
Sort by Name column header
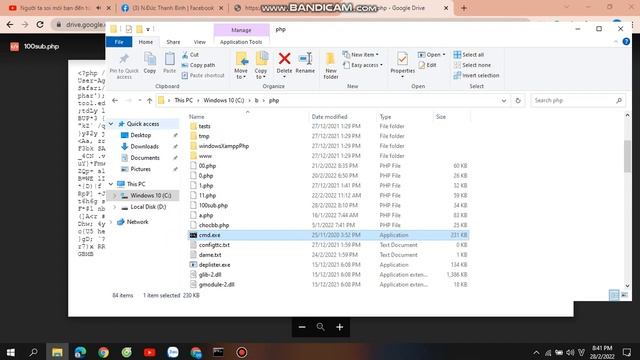click(x=197, y=117)
